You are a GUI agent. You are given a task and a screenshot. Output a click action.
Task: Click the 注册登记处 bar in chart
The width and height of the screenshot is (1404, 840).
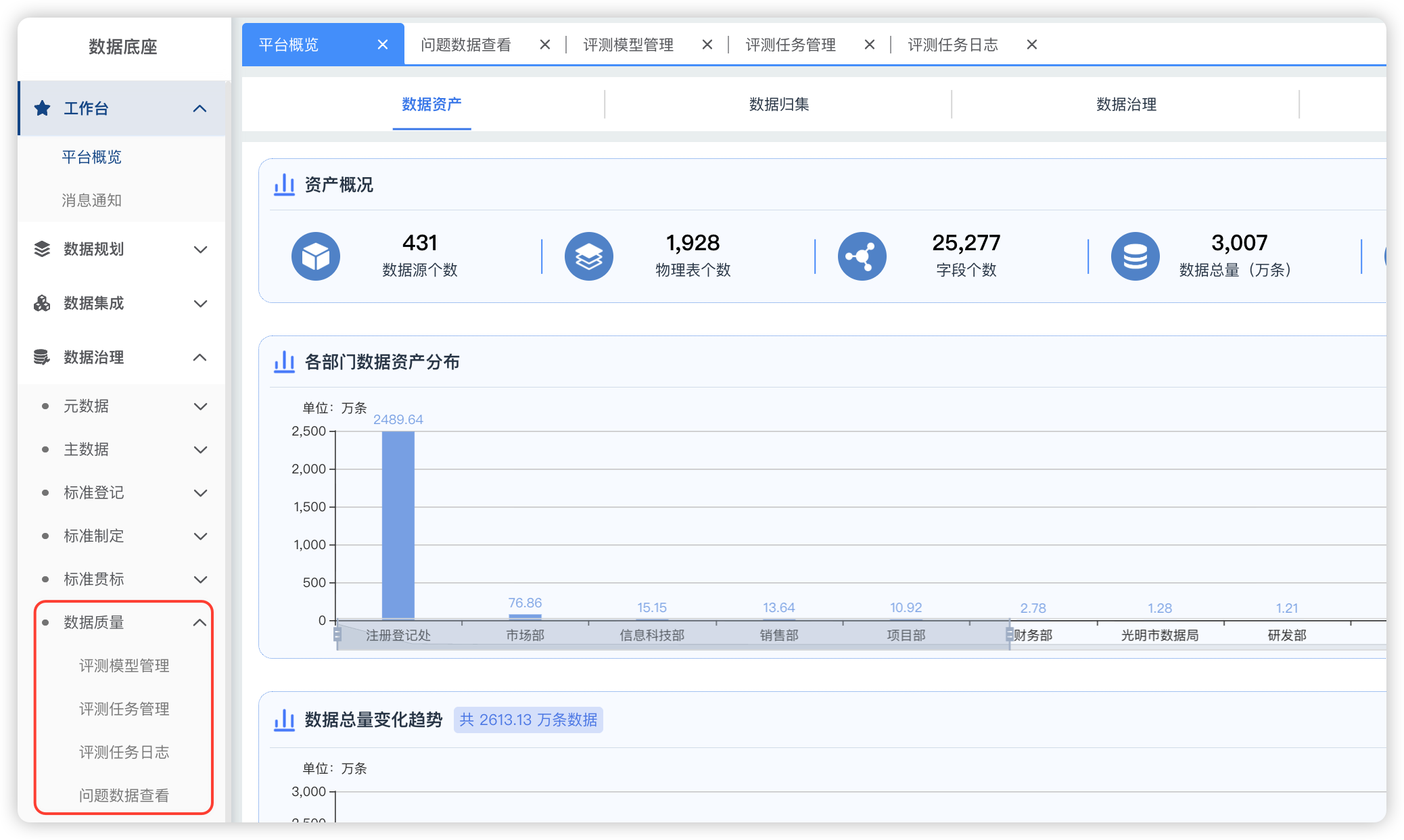(398, 525)
